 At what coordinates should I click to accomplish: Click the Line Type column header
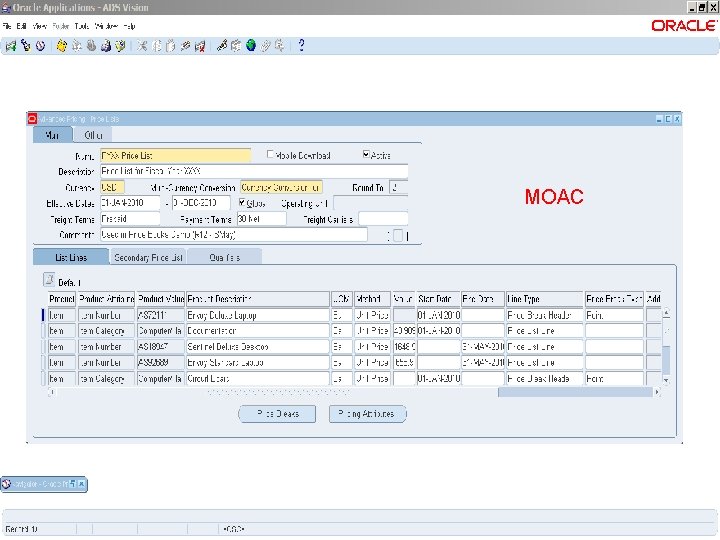click(x=545, y=299)
